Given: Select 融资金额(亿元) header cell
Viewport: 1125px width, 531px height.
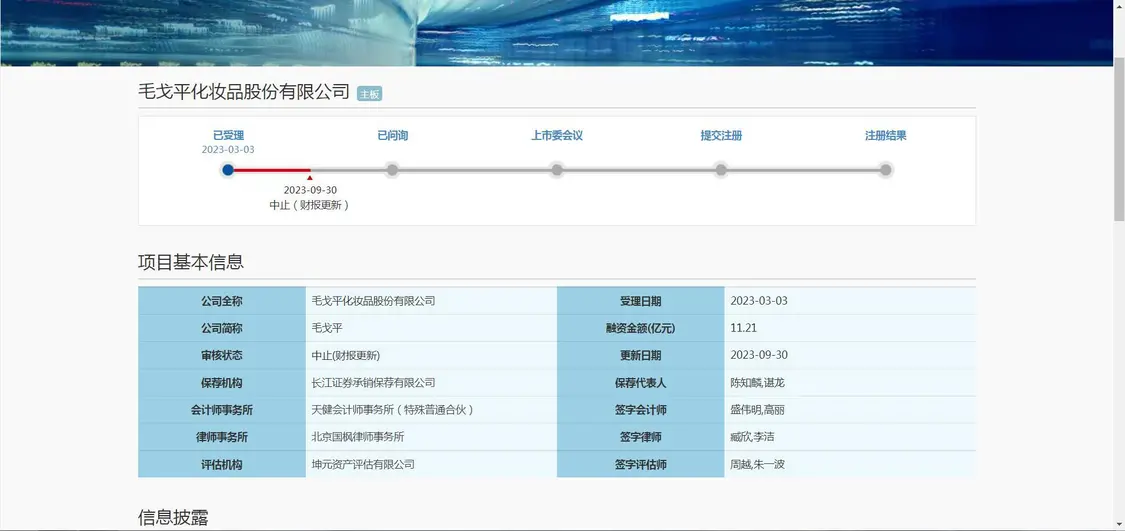Looking at the screenshot, I should 641,328.
